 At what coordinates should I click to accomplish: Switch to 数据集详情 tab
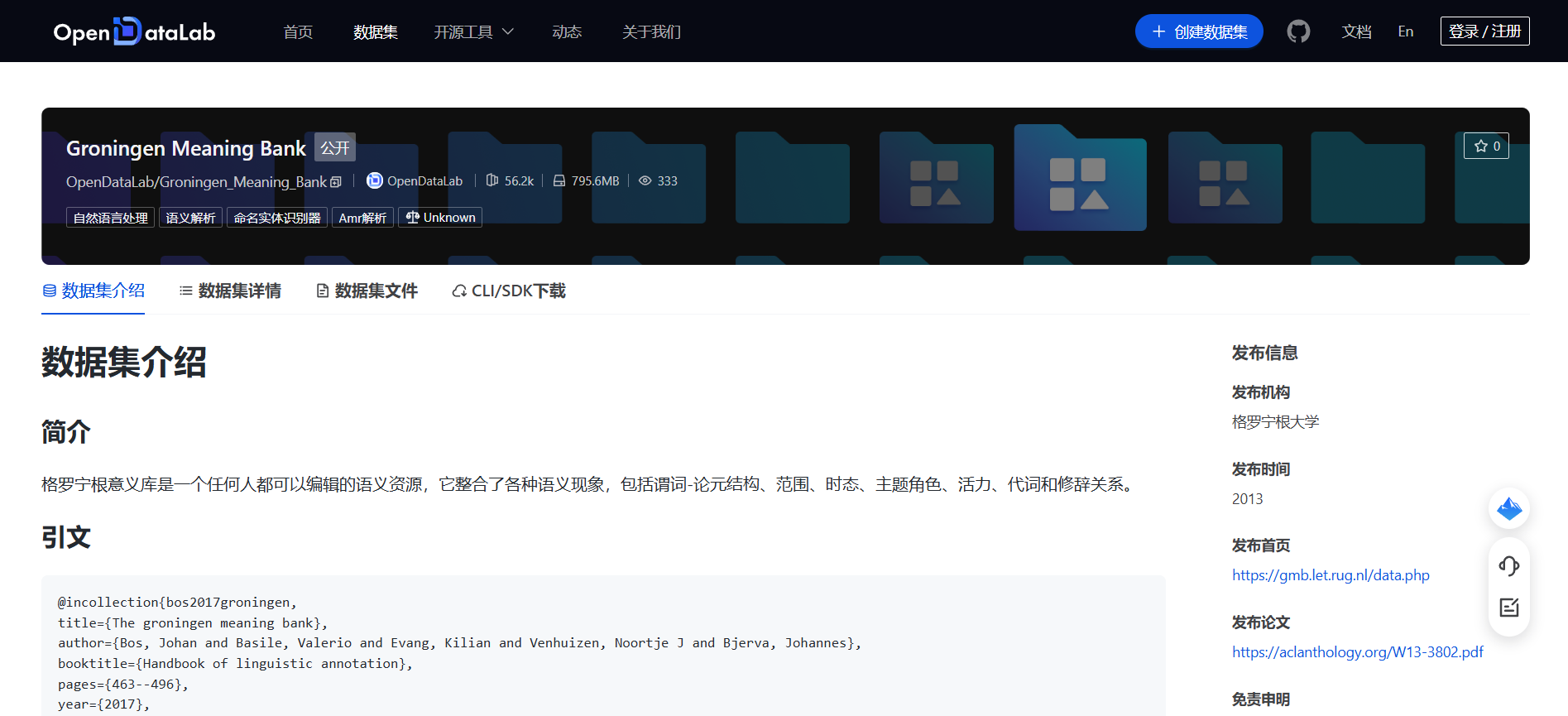tap(230, 291)
